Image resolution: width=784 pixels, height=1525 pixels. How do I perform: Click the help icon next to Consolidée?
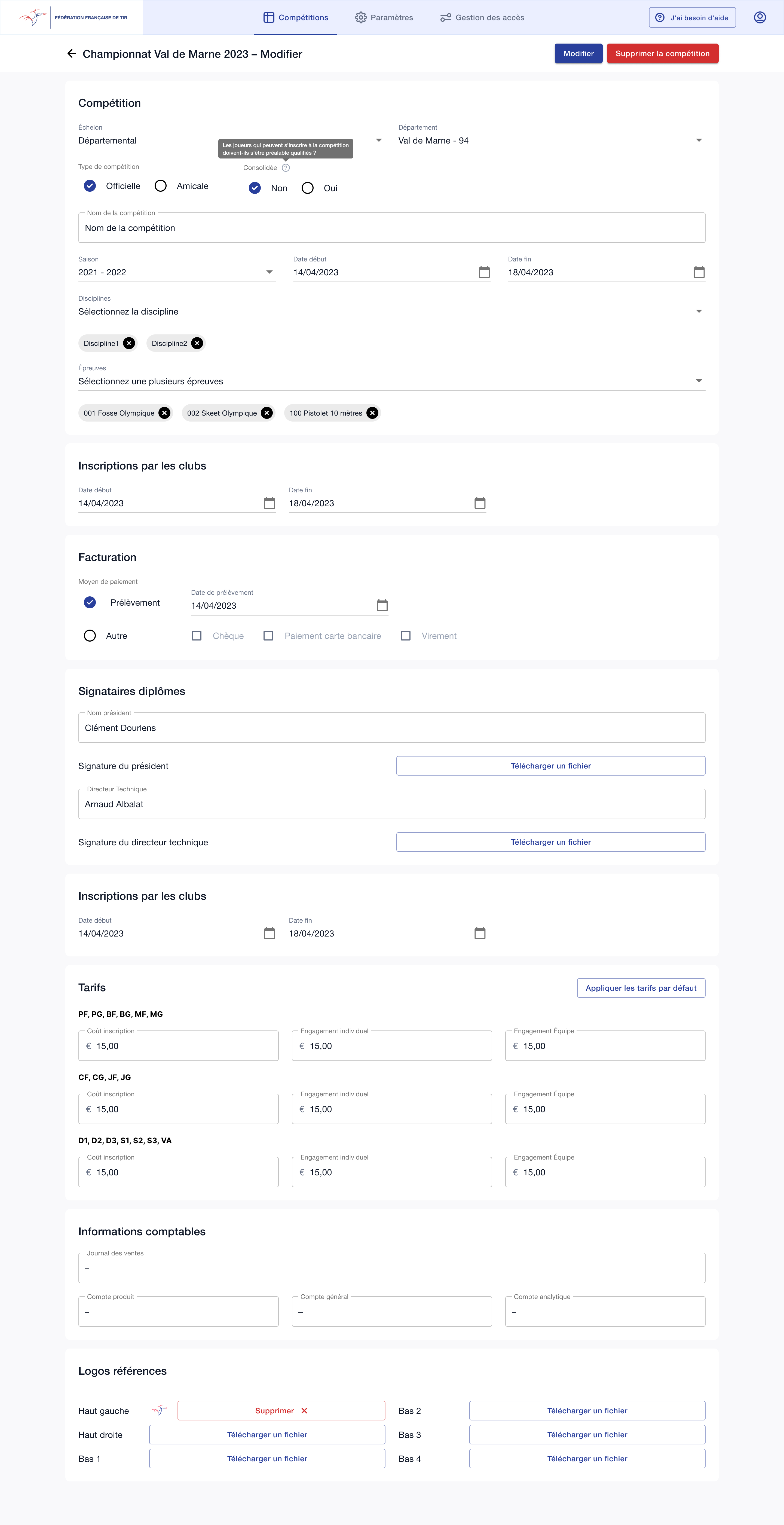286,168
